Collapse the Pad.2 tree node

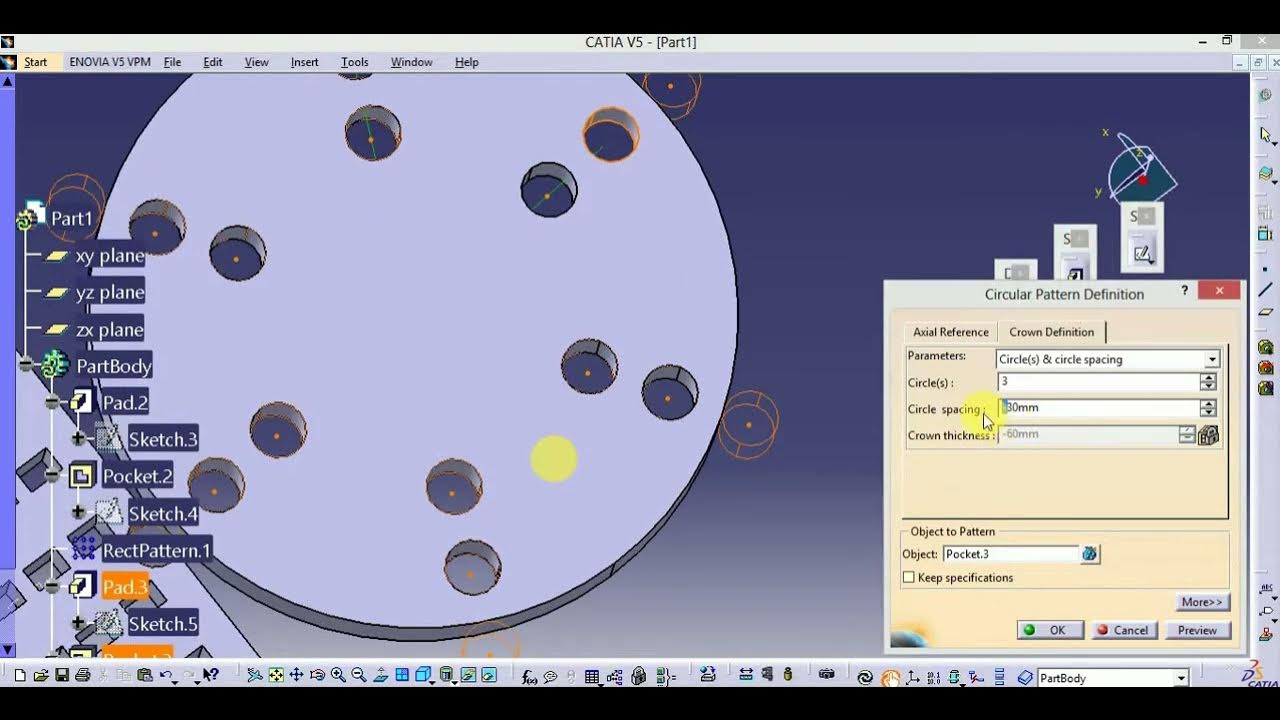coord(52,403)
